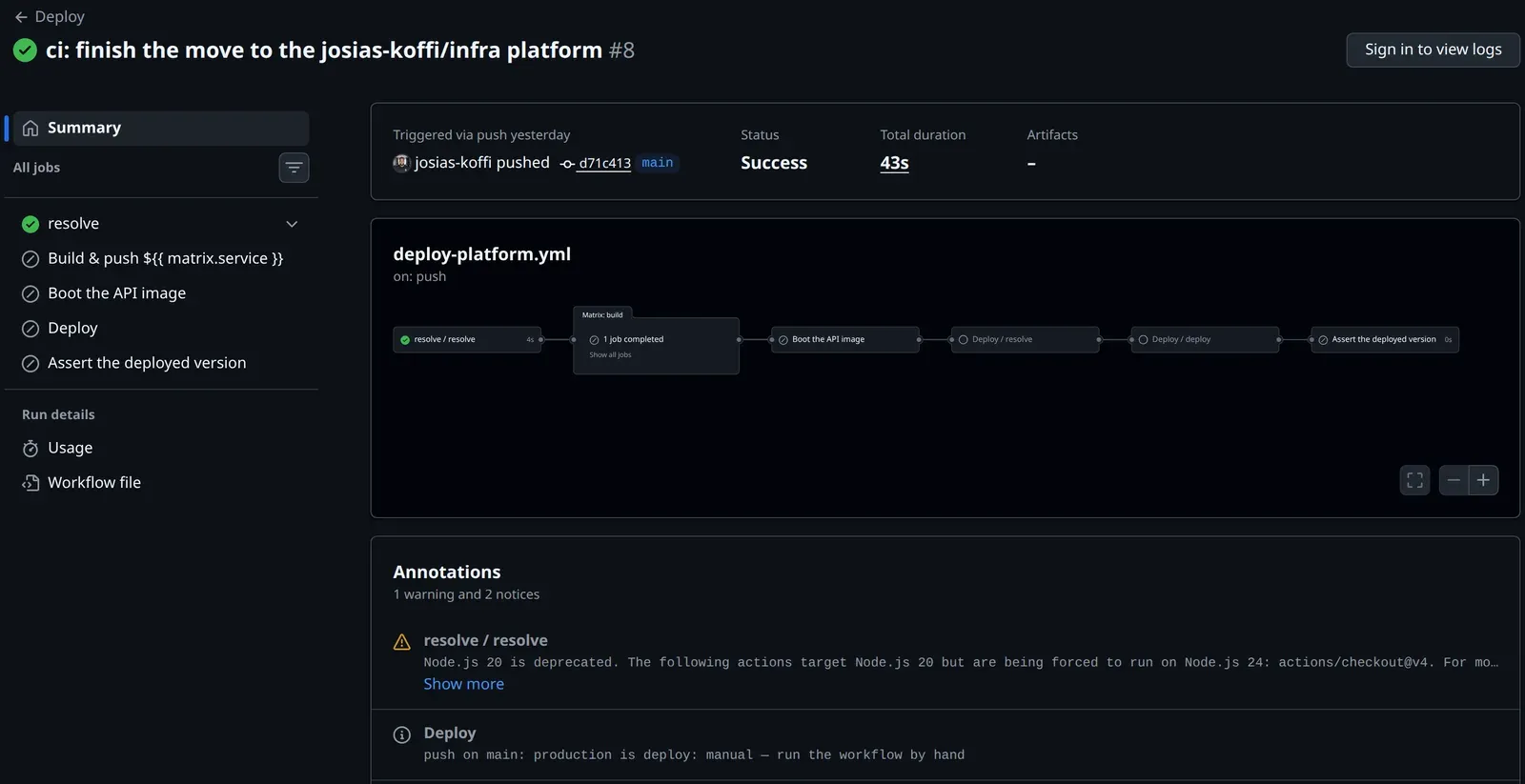Click the 'push on main: production' notice text
1525x784 pixels.
coord(694,754)
